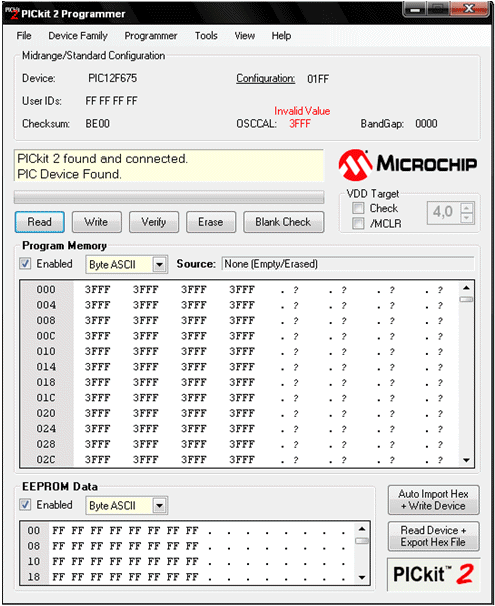Open the Tools menu

pos(206,36)
